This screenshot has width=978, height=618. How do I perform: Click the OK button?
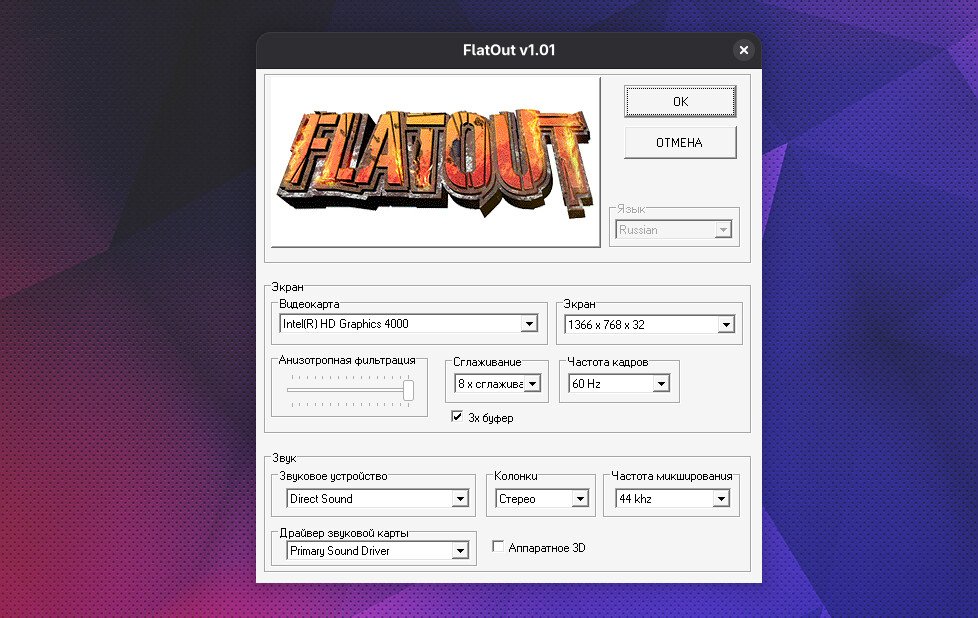pos(680,101)
